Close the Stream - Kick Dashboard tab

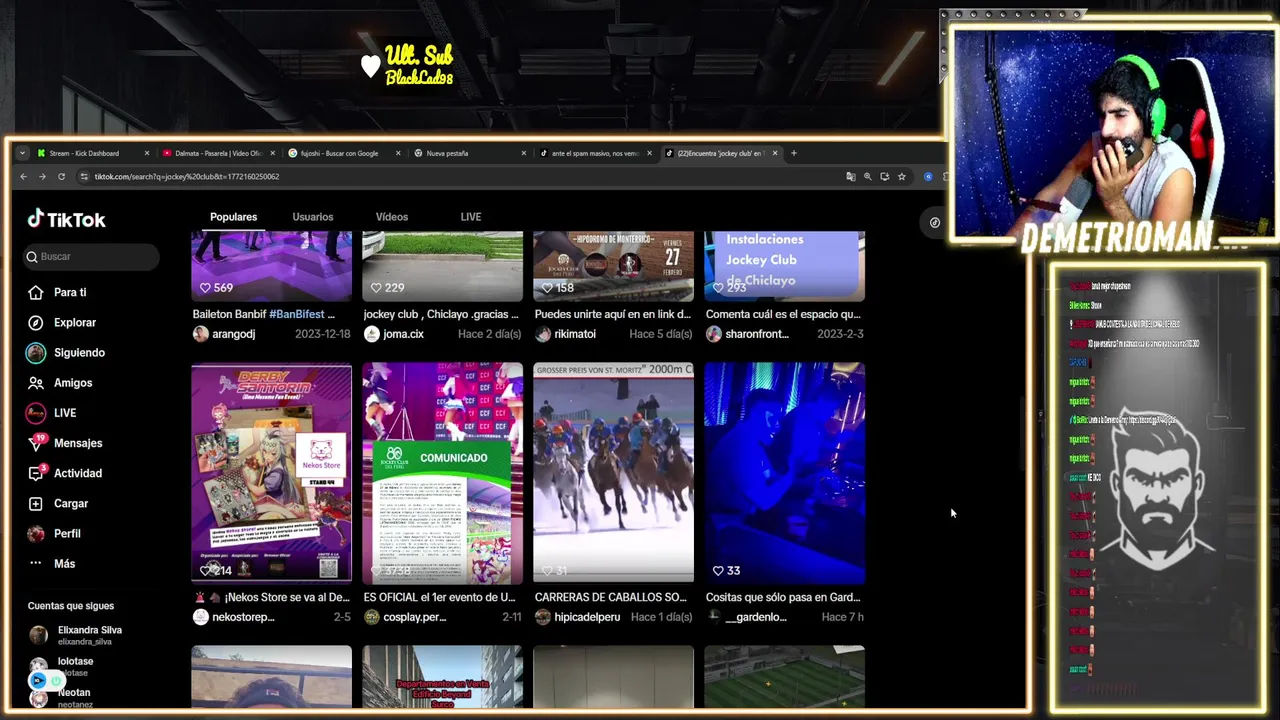click(147, 153)
